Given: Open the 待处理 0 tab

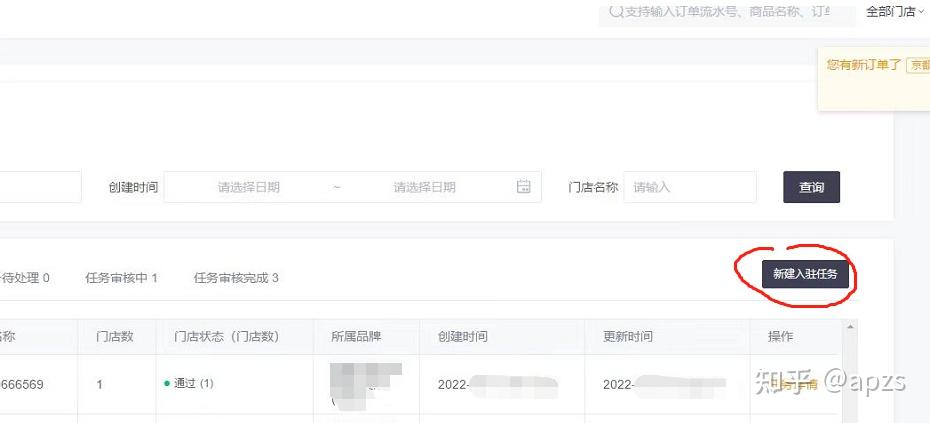Looking at the screenshot, I should click(25, 278).
